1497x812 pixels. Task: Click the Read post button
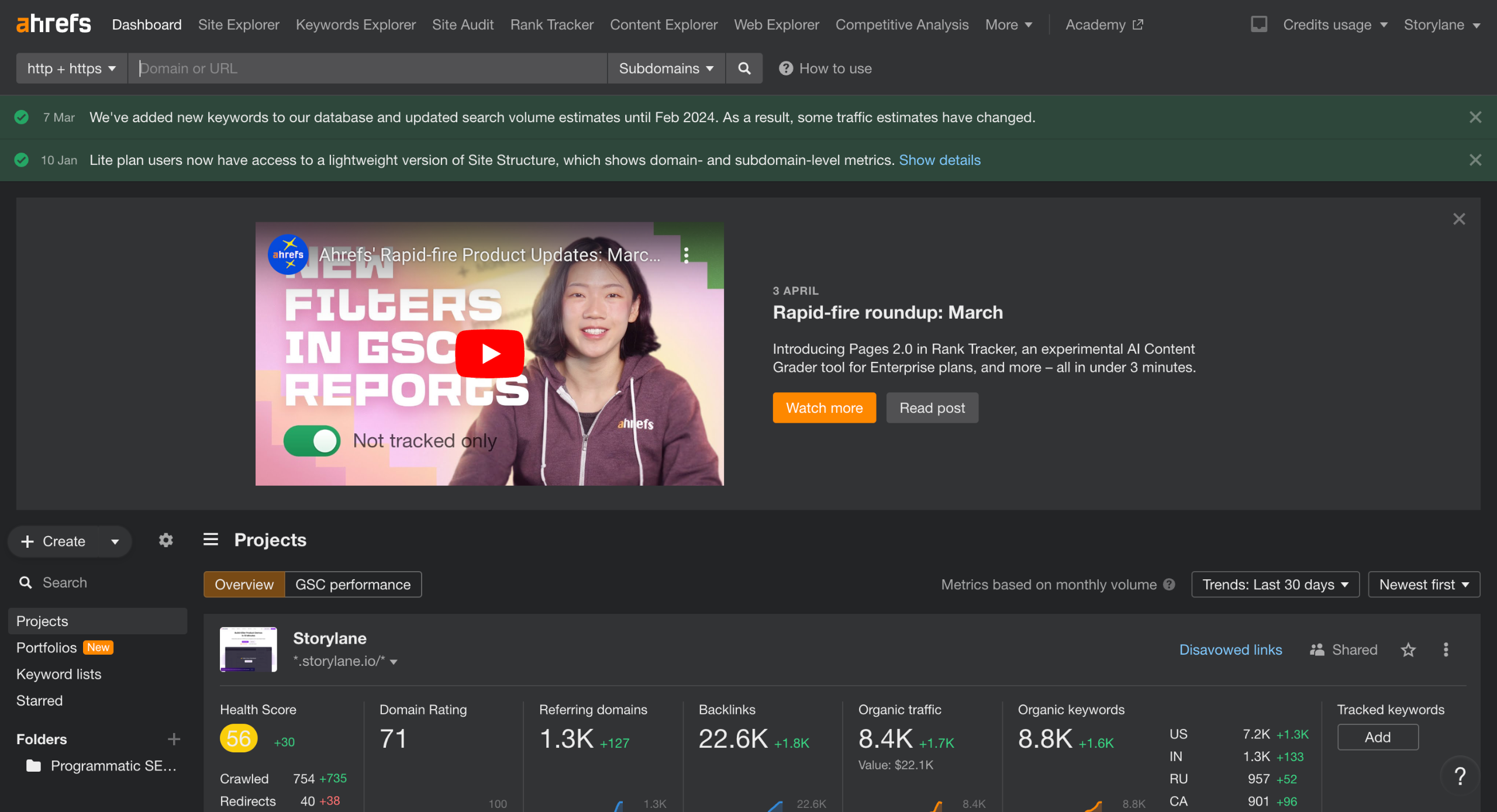pos(932,407)
